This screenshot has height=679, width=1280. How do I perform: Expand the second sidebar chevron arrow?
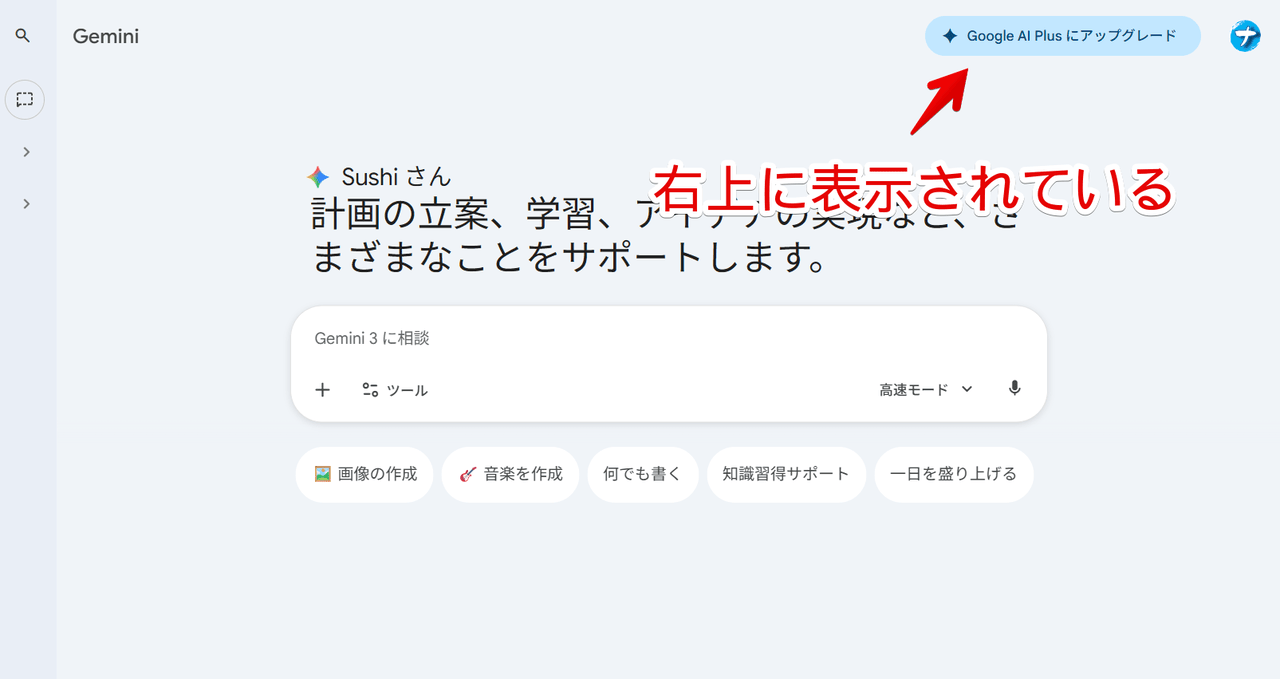(x=26, y=204)
